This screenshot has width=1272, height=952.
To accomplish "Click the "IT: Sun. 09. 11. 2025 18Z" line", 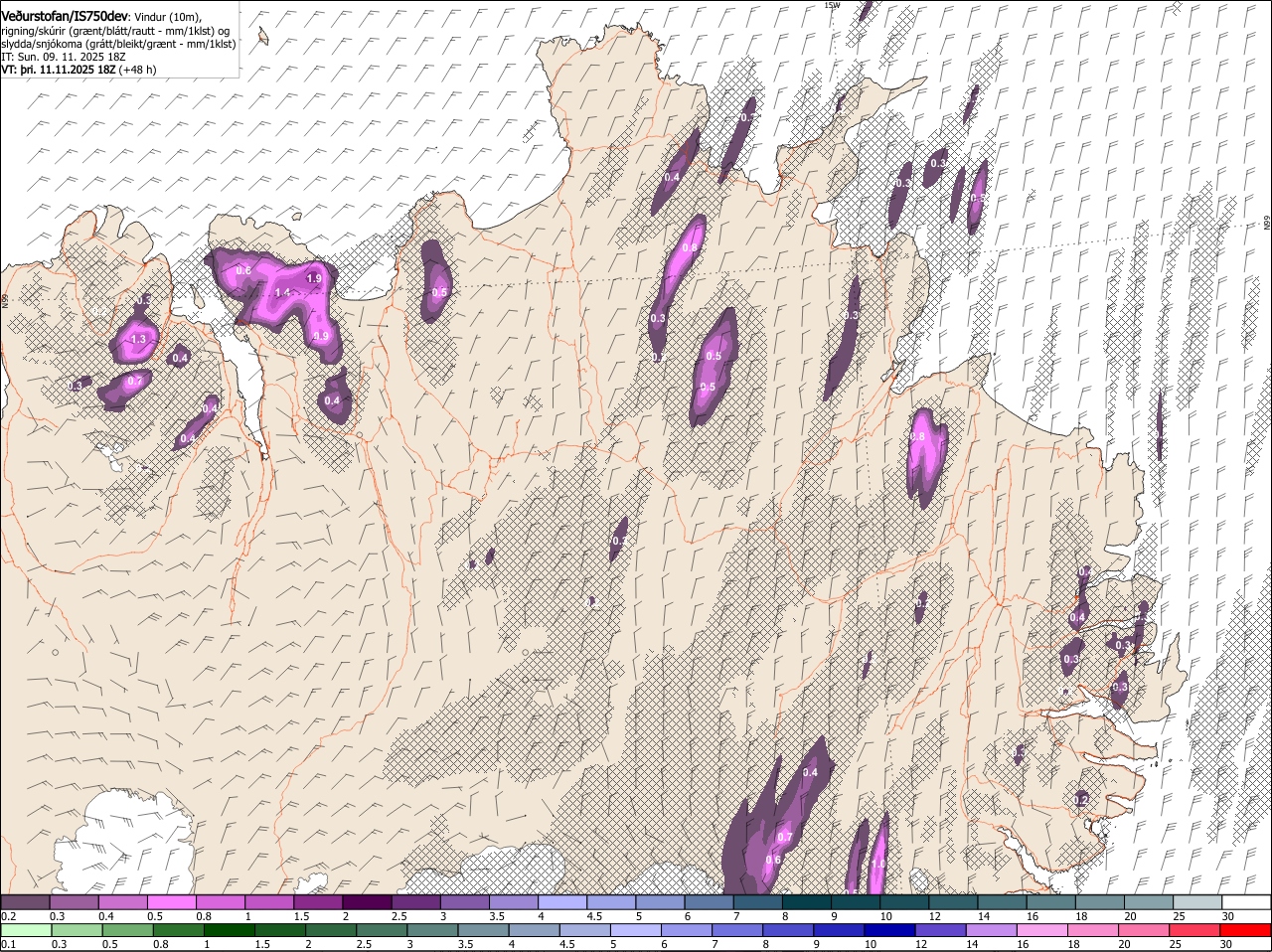I will point(63,57).
